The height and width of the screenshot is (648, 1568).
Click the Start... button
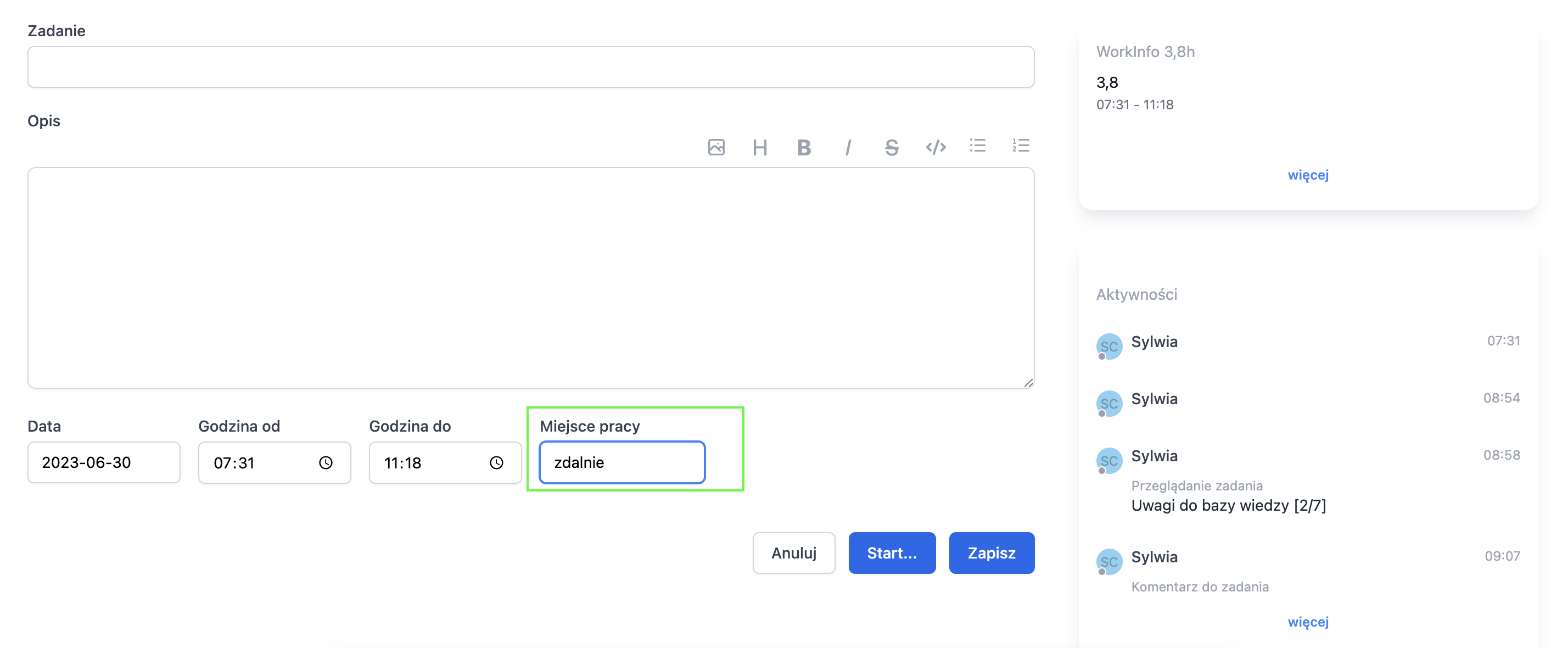(x=892, y=553)
